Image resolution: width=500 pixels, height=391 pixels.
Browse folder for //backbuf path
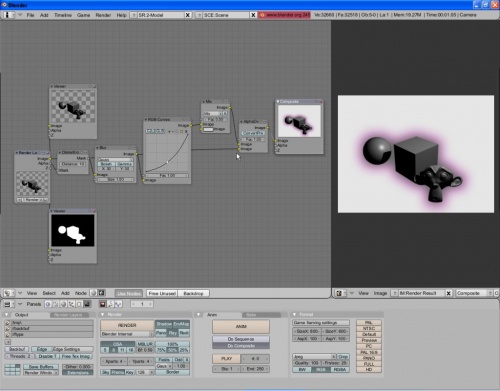(8, 328)
